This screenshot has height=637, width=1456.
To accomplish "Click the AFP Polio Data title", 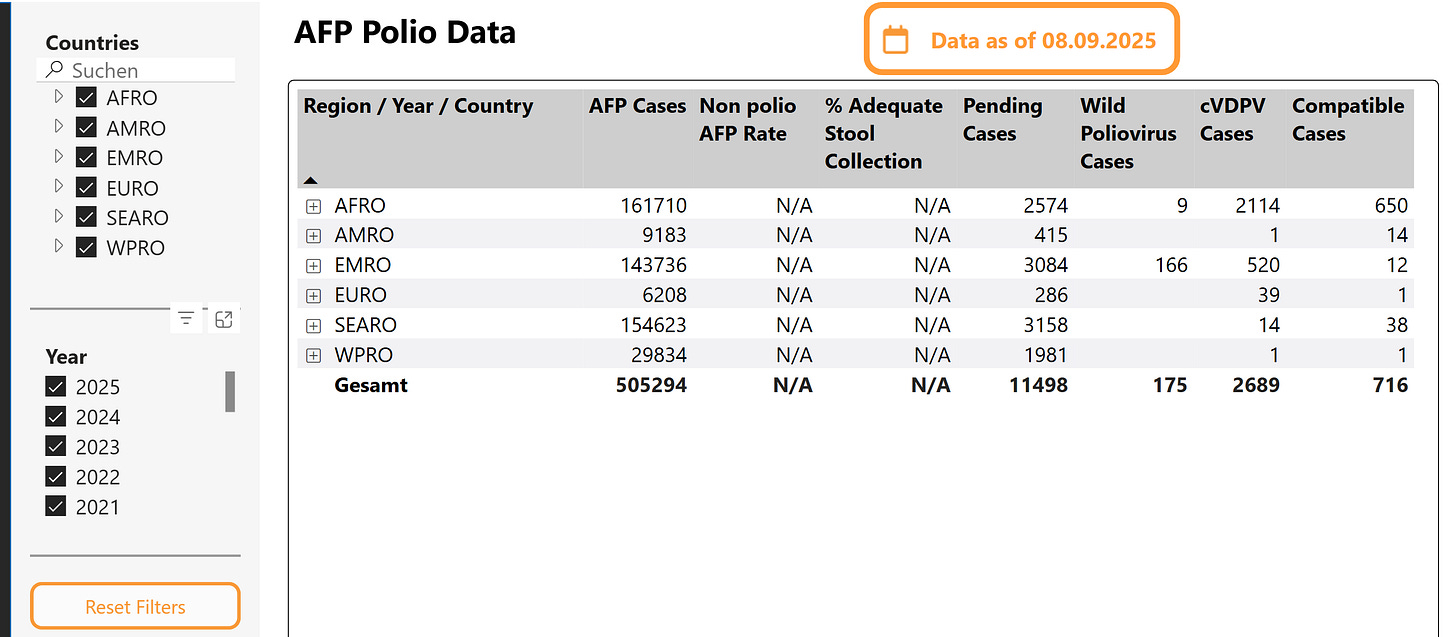I will [405, 33].
